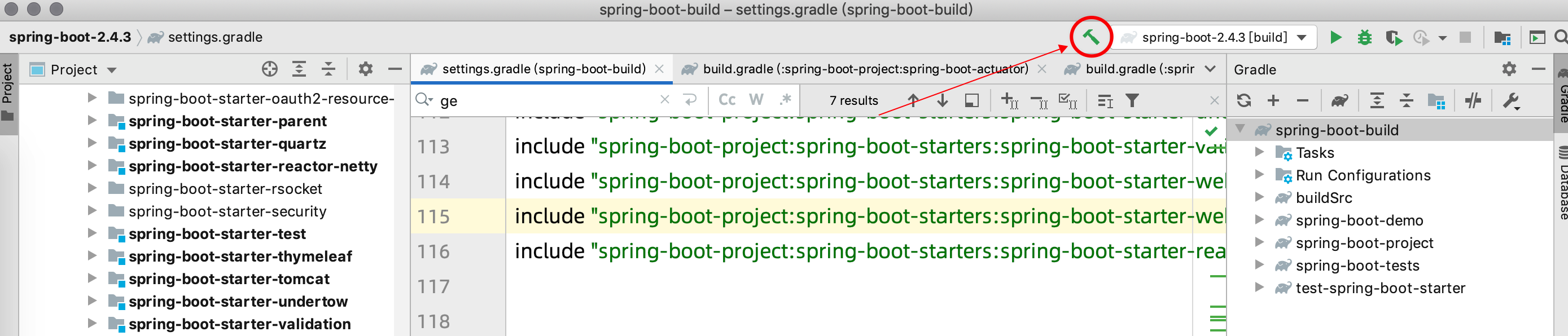Click the settings.gradle breadcrumb
The image size is (1568, 336).
tap(215, 38)
